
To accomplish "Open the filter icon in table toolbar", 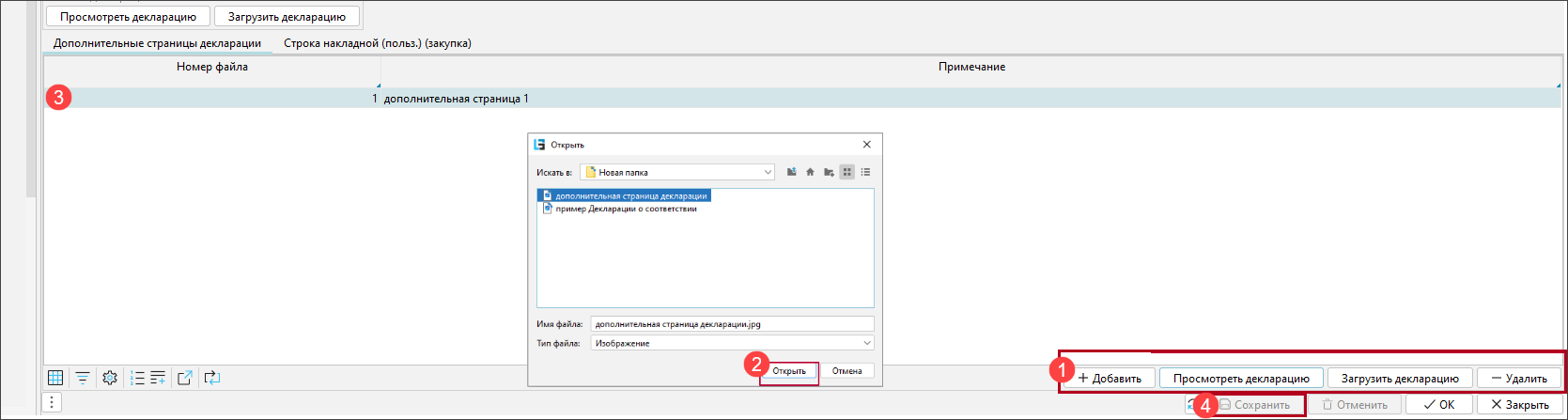I will point(83,378).
